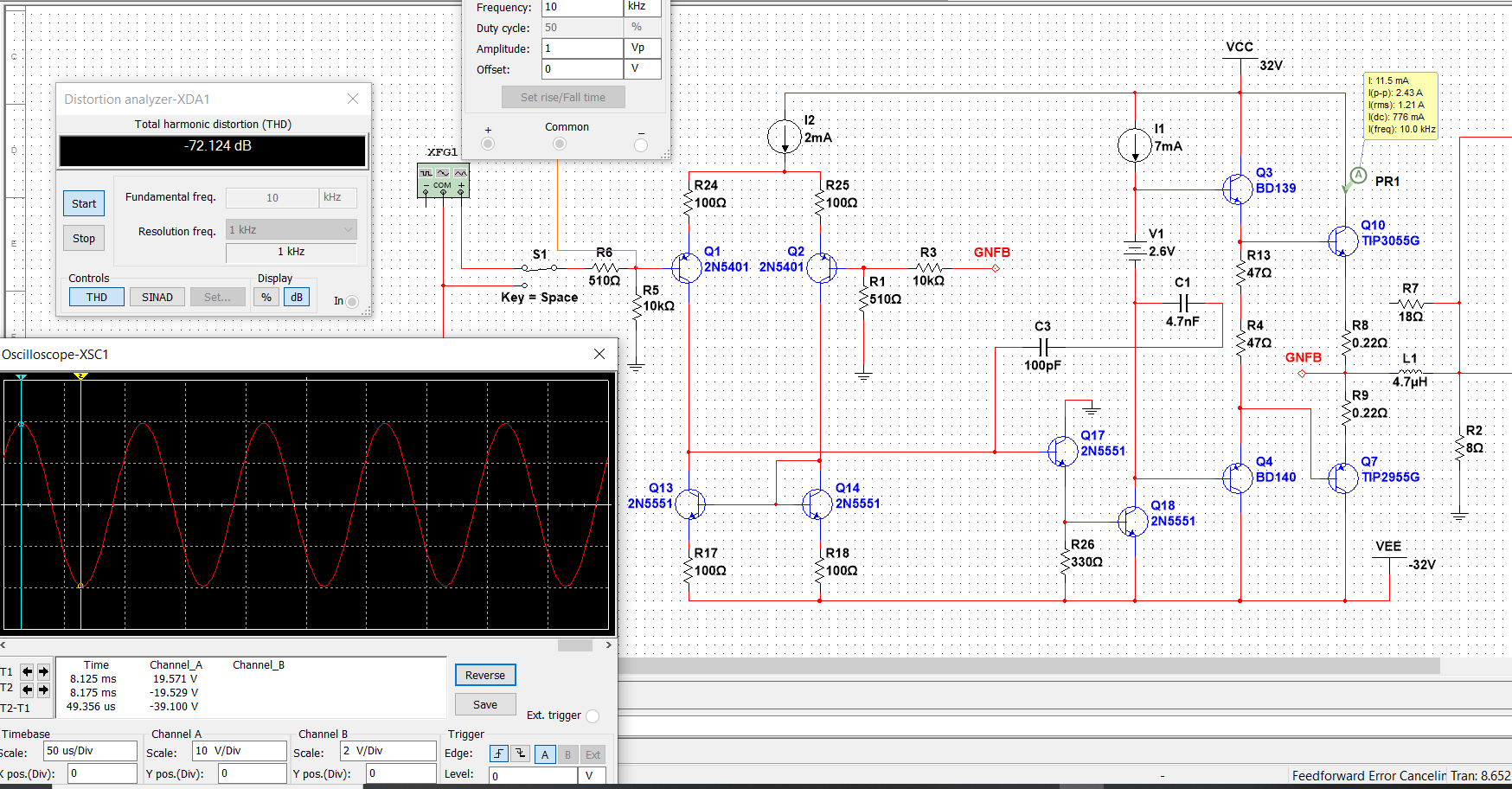Open Timebase scale 50 us/Div field
This screenshot has height=789, width=1512.
tap(91, 751)
